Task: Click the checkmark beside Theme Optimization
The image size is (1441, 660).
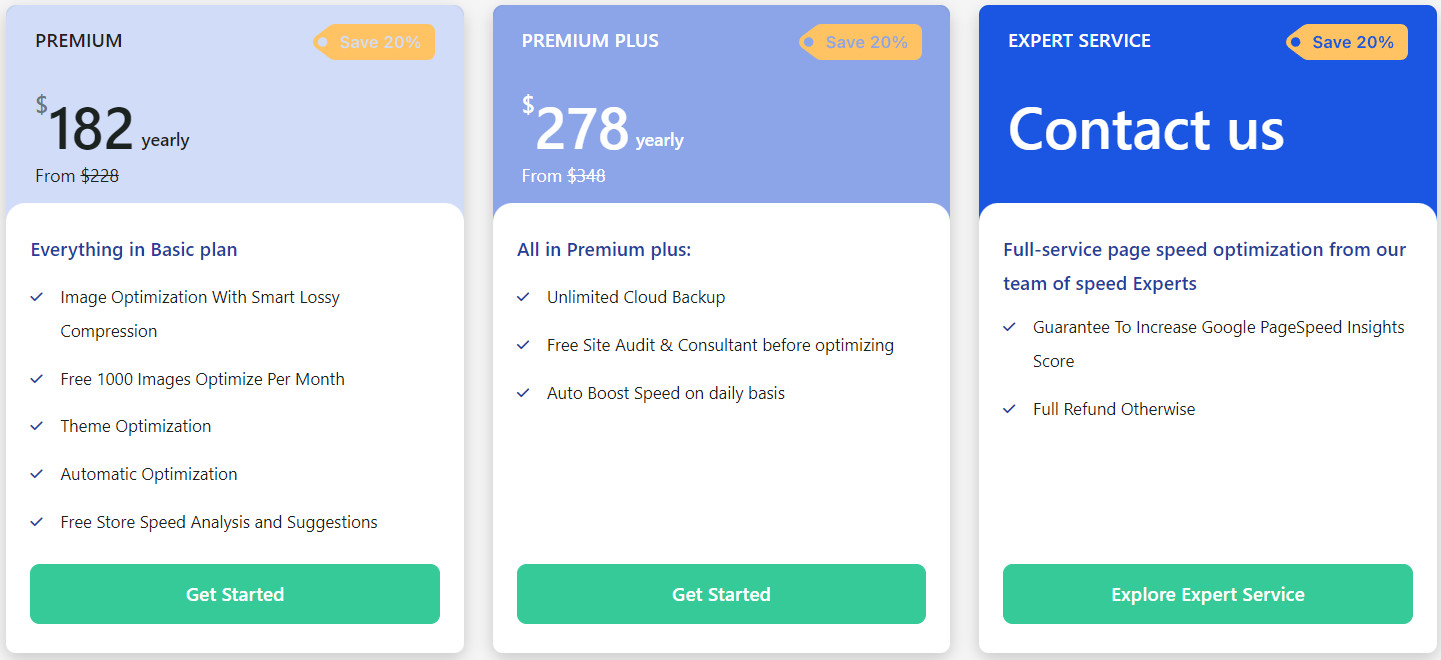Action: (x=37, y=426)
